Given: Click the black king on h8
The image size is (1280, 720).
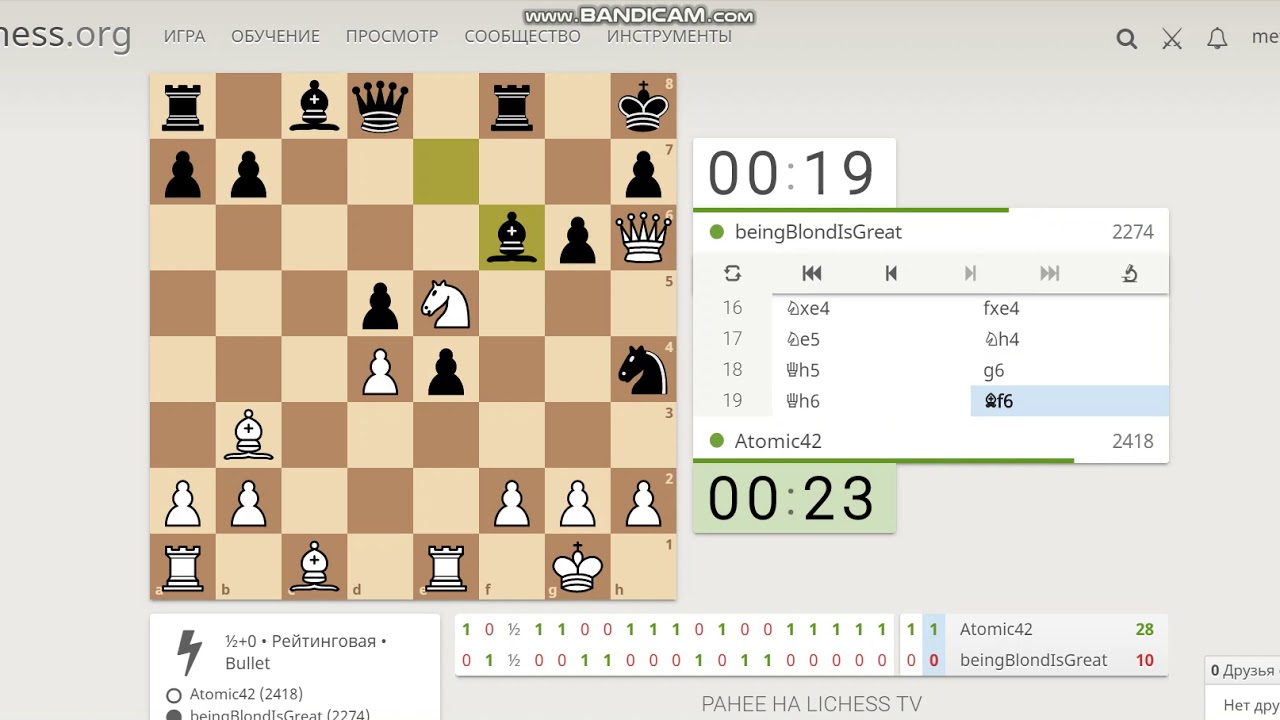Looking at the screenshot, I should coord(643,106).
